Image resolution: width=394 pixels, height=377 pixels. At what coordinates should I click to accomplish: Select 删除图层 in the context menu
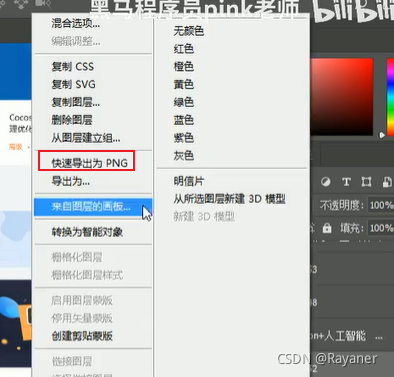coord(72,120)
